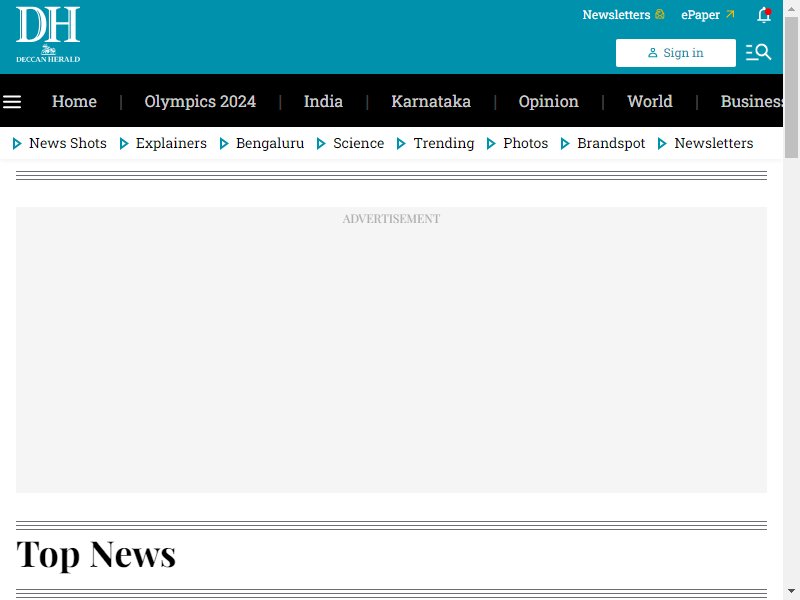Screen dimensions: 800x600
Task: Click the ePaper external arrow icon
Action: [x=730, y=14]
